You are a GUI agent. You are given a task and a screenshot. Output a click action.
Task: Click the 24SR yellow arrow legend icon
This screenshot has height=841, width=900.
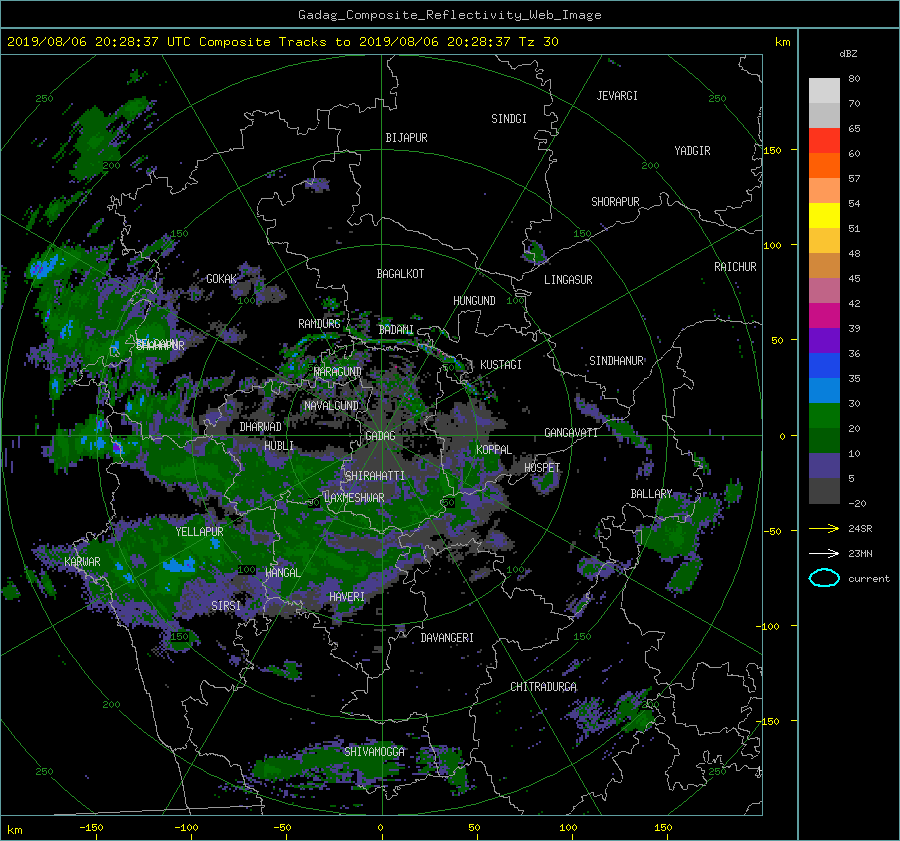[x=824, y=529]
